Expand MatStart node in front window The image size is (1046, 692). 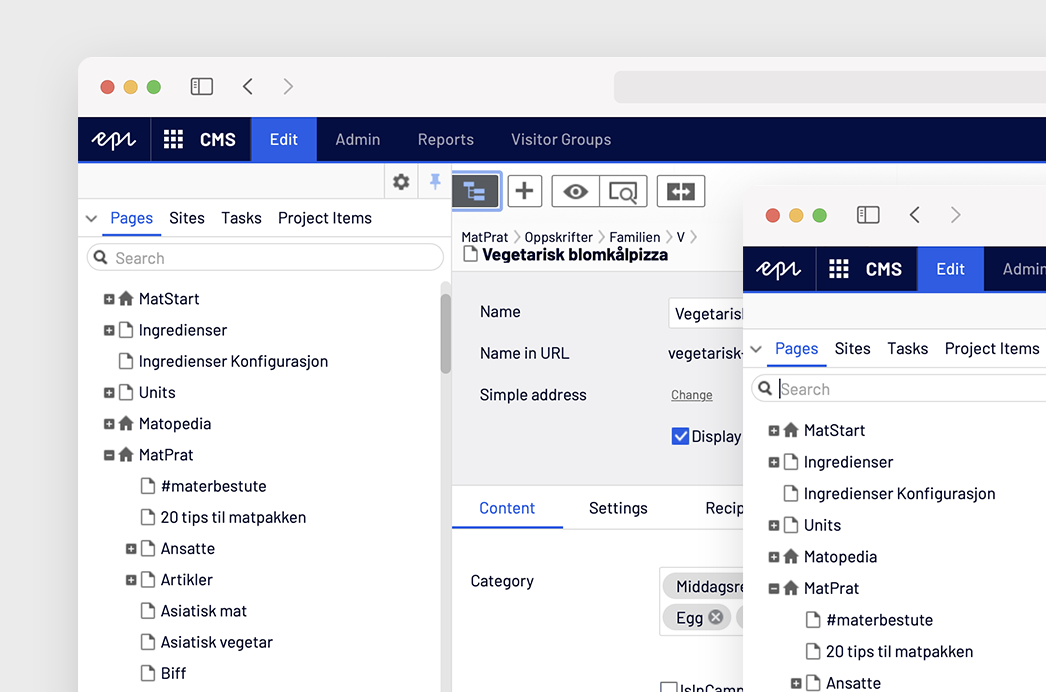(x=774, y=431)
